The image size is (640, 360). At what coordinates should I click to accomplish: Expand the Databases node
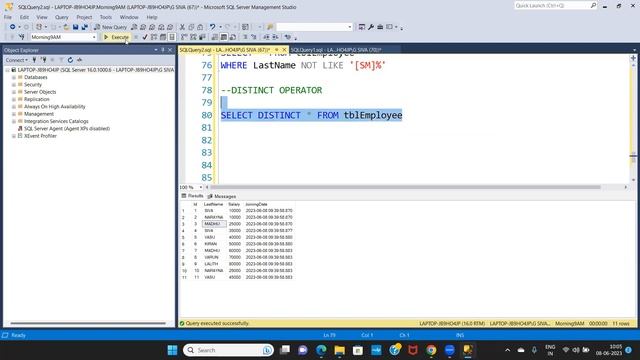coord(14,77)
